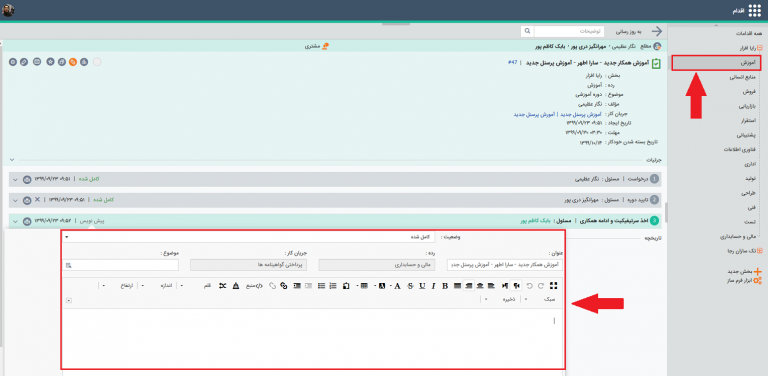Image resolution: width=768 pixels, height=376 pixels.
Task: Select مالی و حسابداری in the sidebar
Action: pyautogui.click(x=738, y=237)
